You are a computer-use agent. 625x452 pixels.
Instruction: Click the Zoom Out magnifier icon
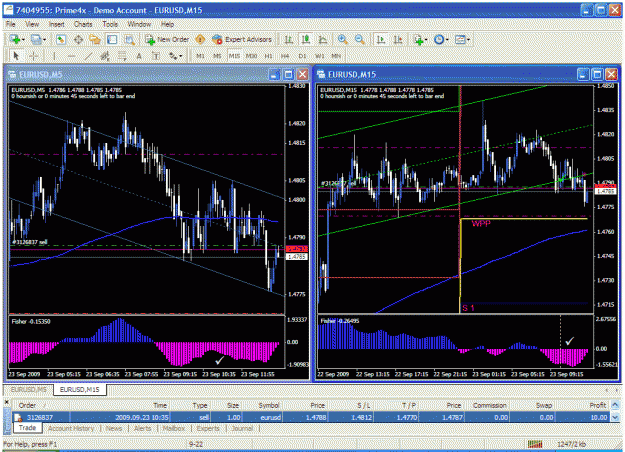click(360, 39)
